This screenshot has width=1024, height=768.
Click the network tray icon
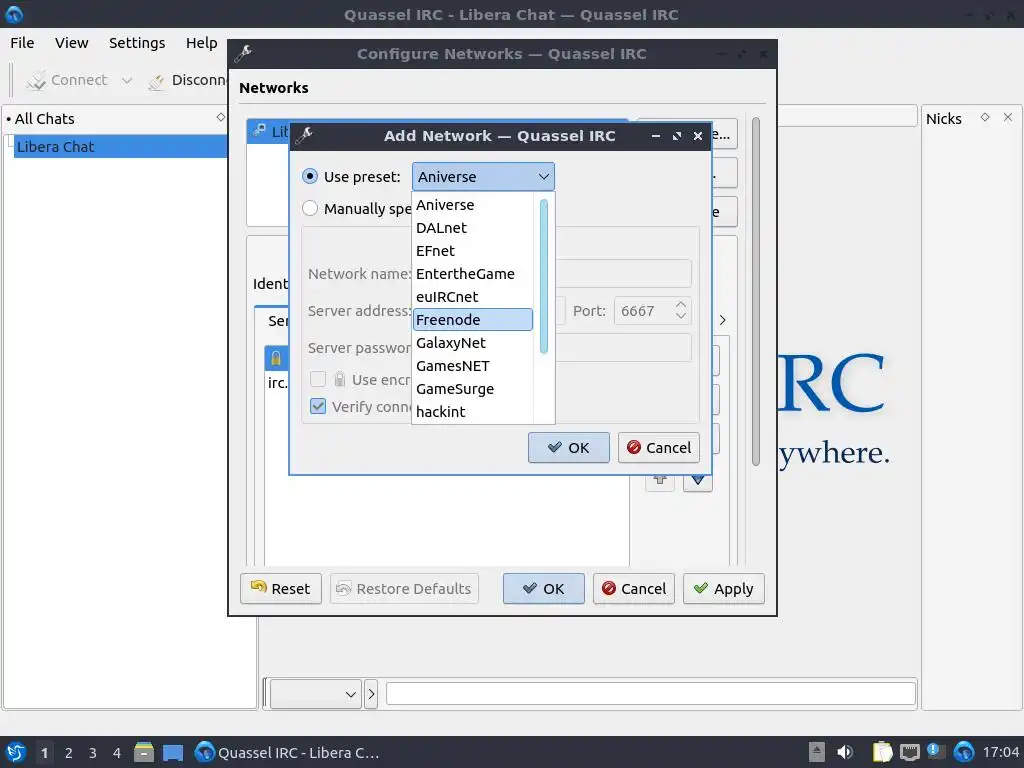910,752
